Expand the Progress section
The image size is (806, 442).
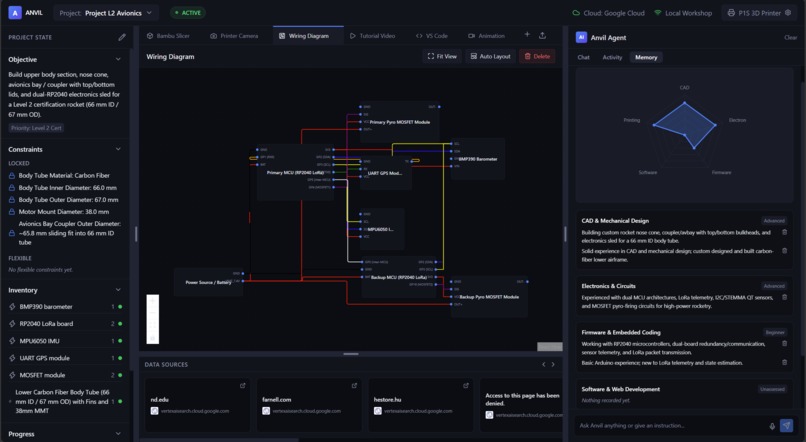tap(118, 434)
